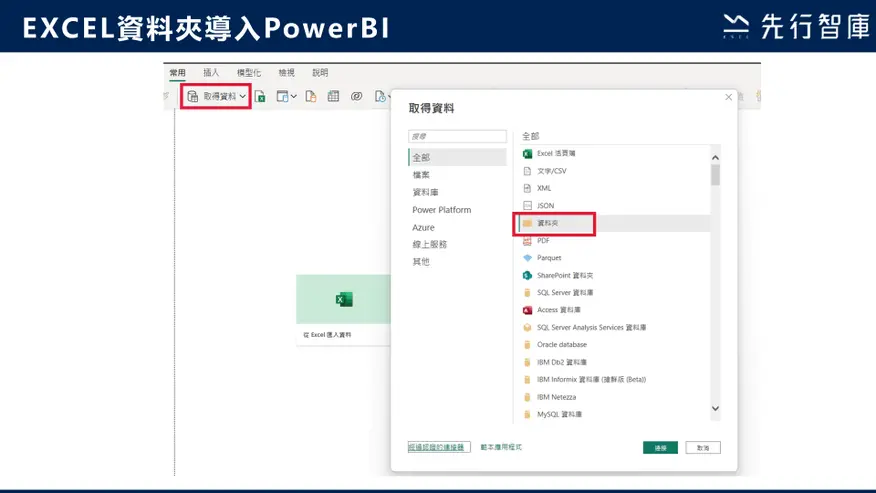Select the 'Excel 活頁簿' list entry text
Image resolution: width=876 pixels, height=493 pixels.
tap(556, 153)
